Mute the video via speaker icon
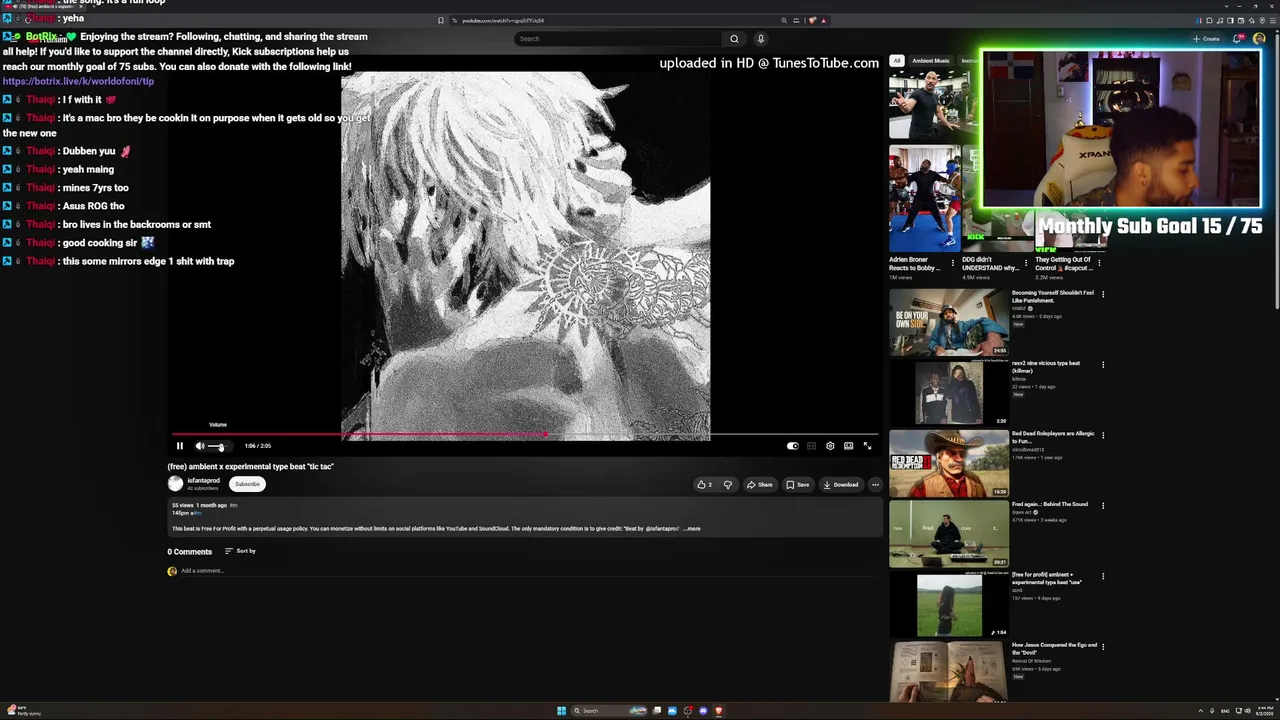Screen dimensions: 1280x720 (x=200, y=446)
